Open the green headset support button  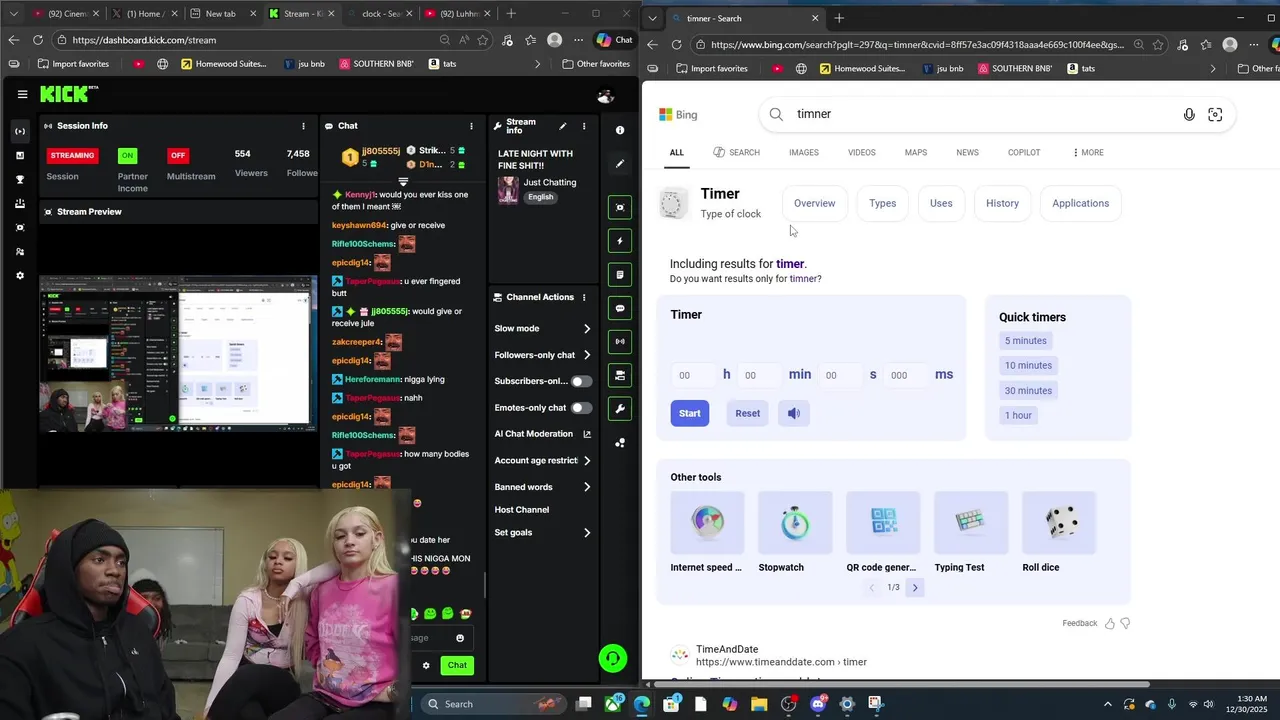coord(613,658)
